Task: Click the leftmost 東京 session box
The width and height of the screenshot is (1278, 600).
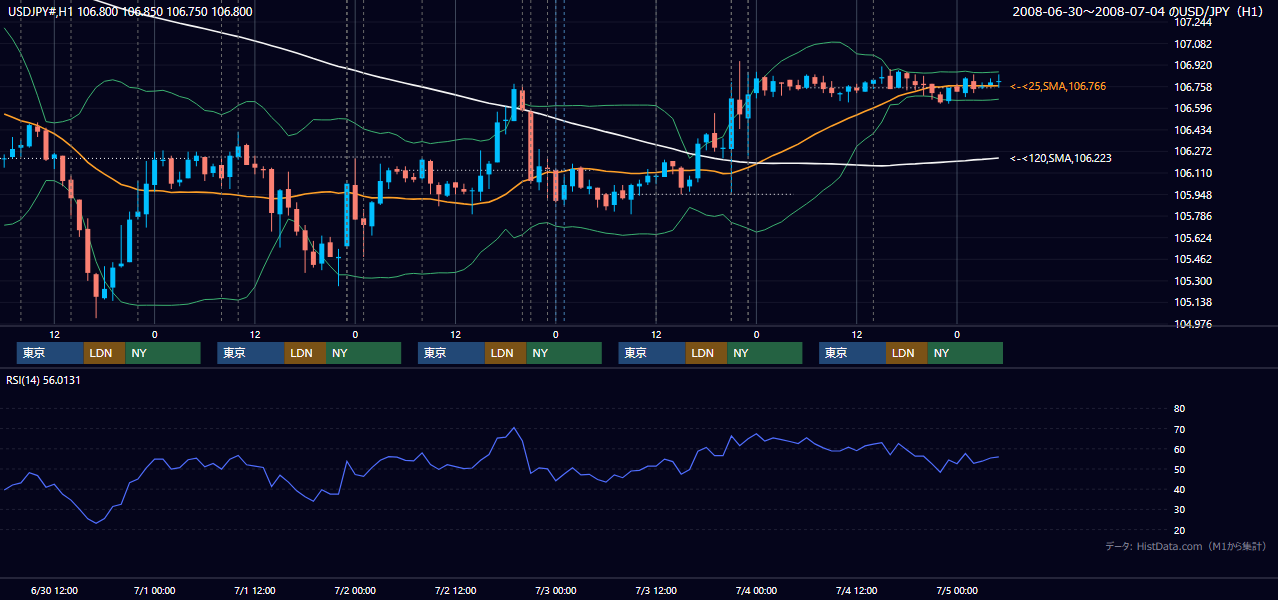Action: coord(51,353)
